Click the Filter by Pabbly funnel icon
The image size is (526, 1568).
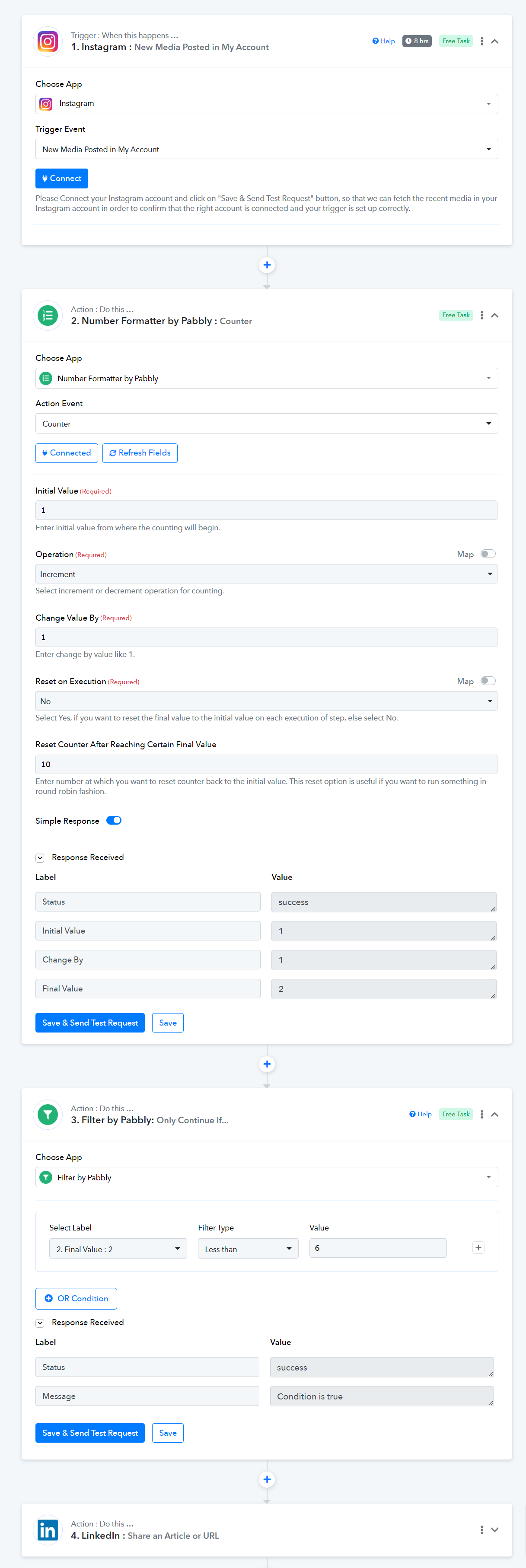pyautogui.click(x=48, y=1114)
